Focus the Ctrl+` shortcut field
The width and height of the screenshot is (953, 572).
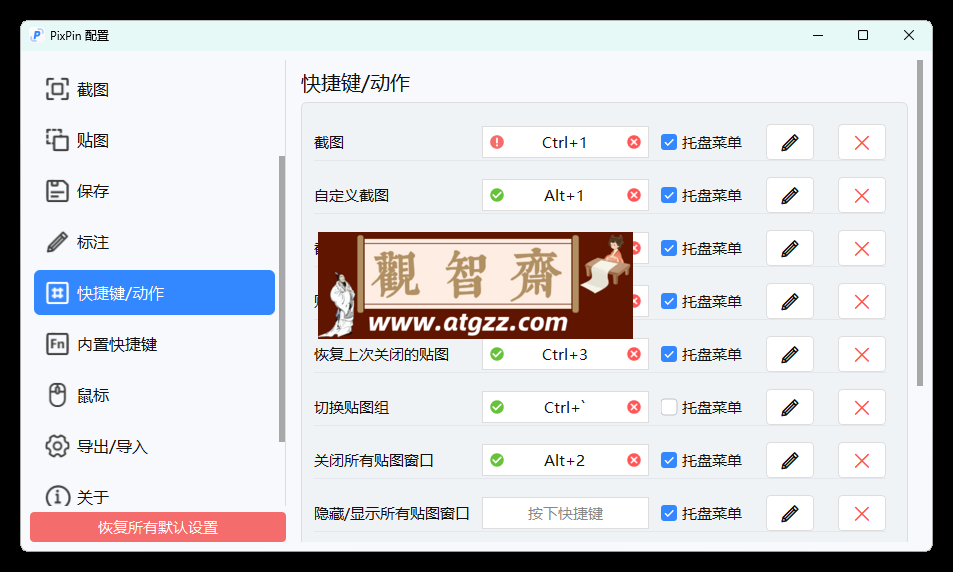click(565, 407)
